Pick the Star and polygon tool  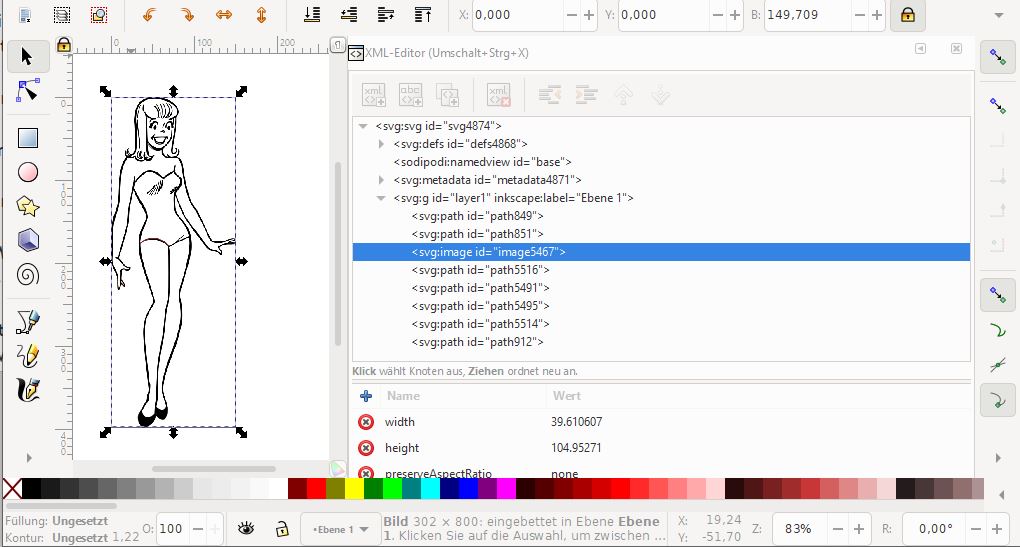click(x=28, y=206)
